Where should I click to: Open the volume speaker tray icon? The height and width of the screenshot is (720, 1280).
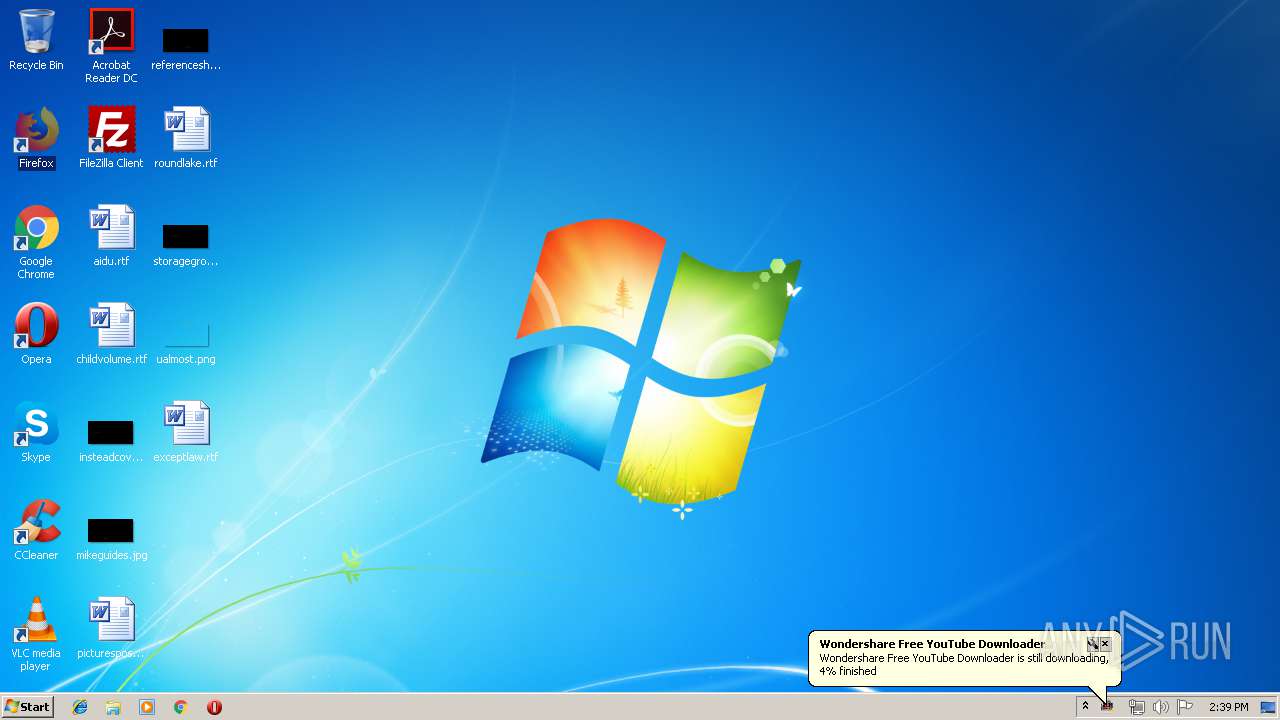[1161, 707]
